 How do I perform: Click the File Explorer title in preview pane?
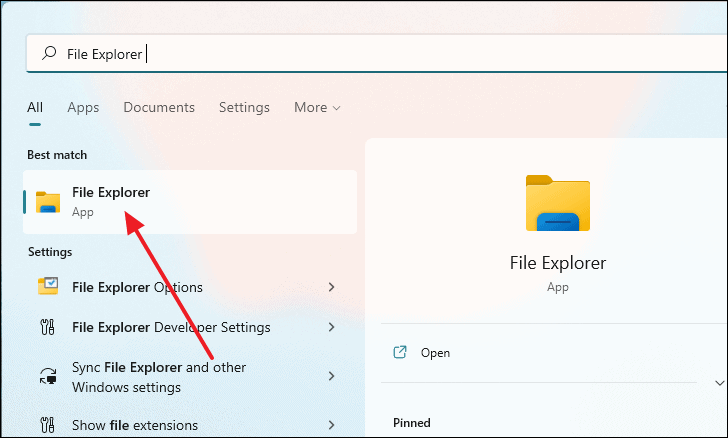tap(558, 263)
